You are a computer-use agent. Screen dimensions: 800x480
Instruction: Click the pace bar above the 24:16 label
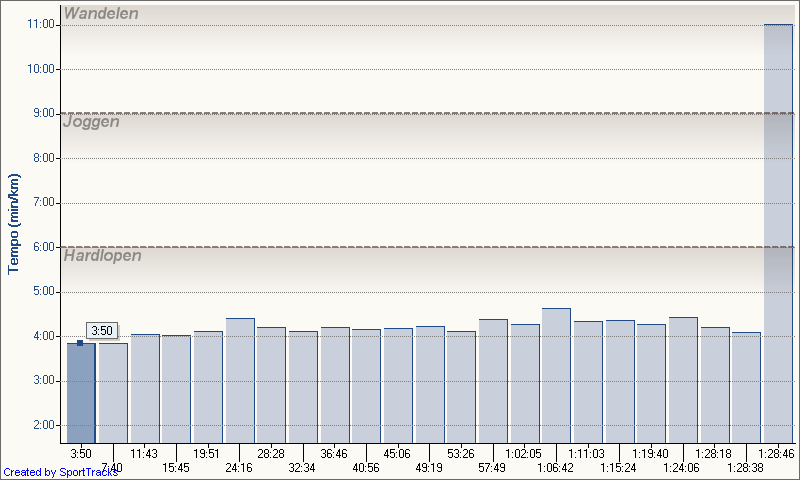click(240, 381)
